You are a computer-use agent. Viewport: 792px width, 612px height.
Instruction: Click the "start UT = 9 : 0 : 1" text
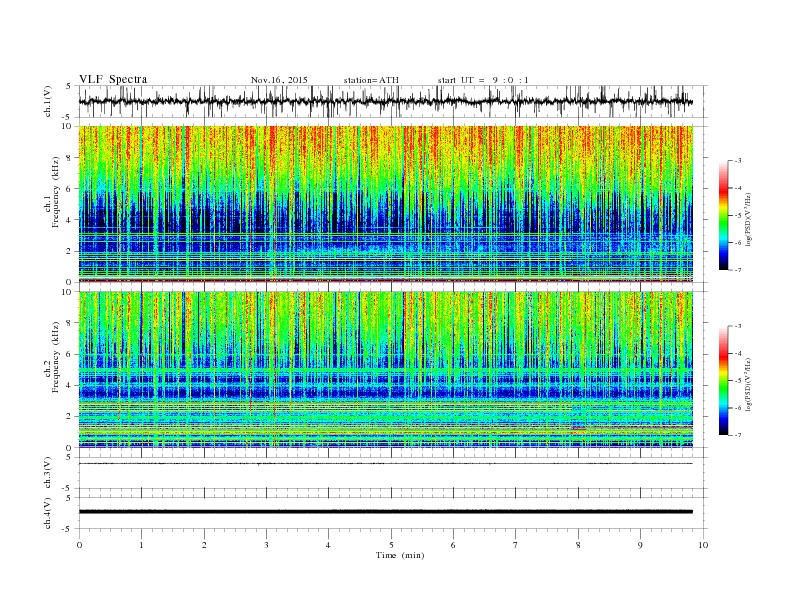[483, 80]
